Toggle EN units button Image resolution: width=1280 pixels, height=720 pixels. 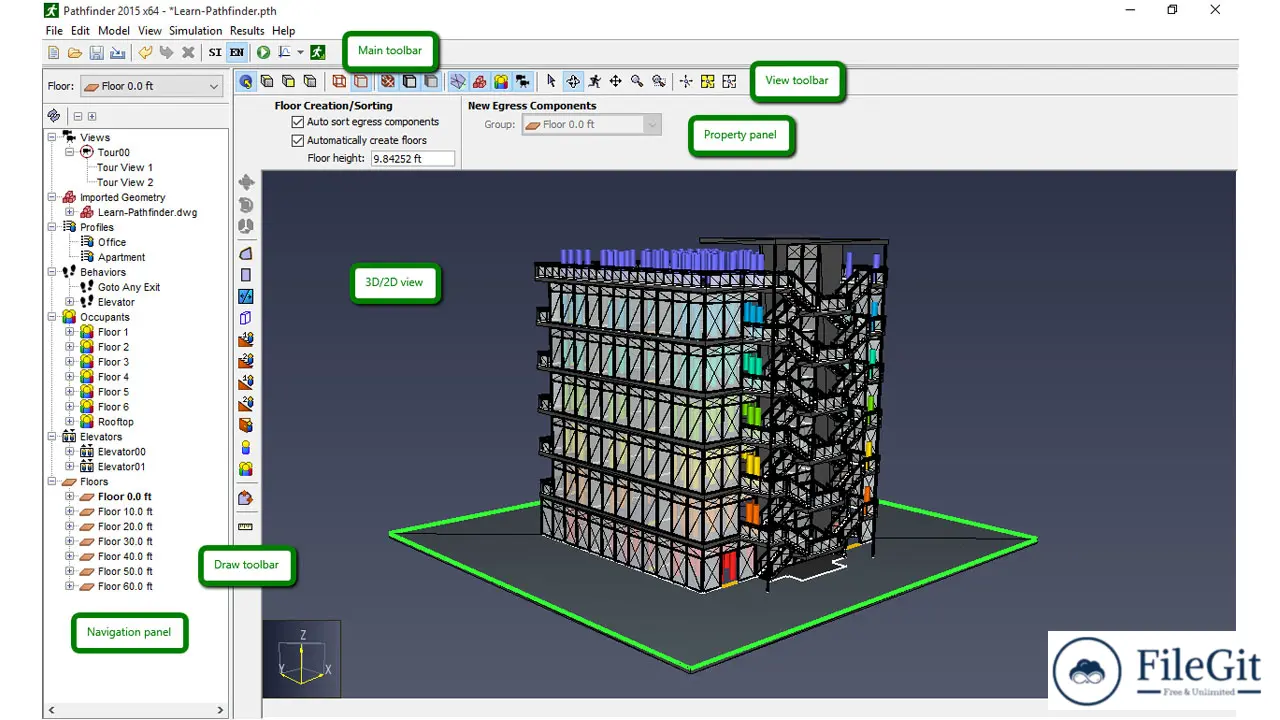[x=237, y=52]
